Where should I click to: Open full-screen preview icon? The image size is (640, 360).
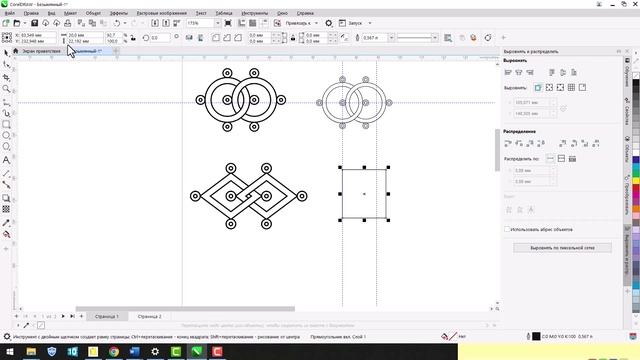pos(228,23)
